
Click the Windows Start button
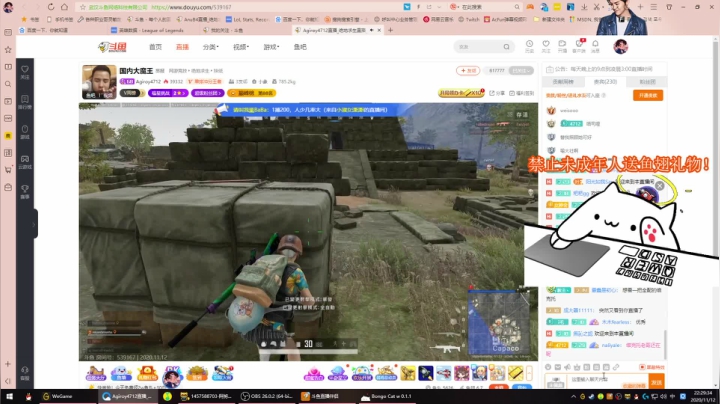[9, 396]
